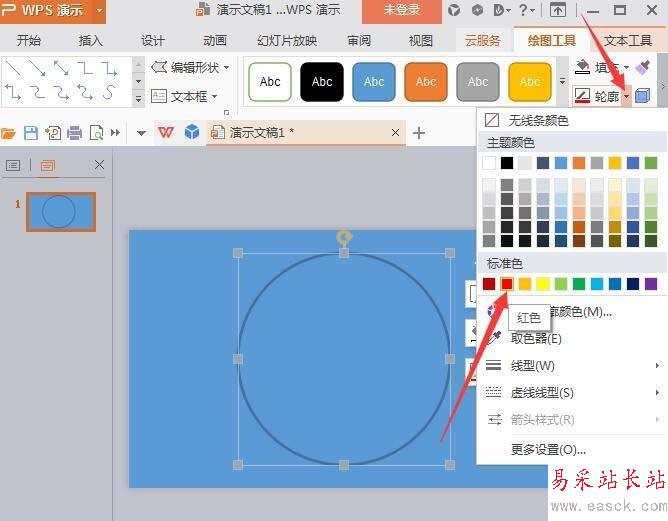Pick the yellow standard color swatch
This screenshot has height=521, width=668.
tap(543, 284)
